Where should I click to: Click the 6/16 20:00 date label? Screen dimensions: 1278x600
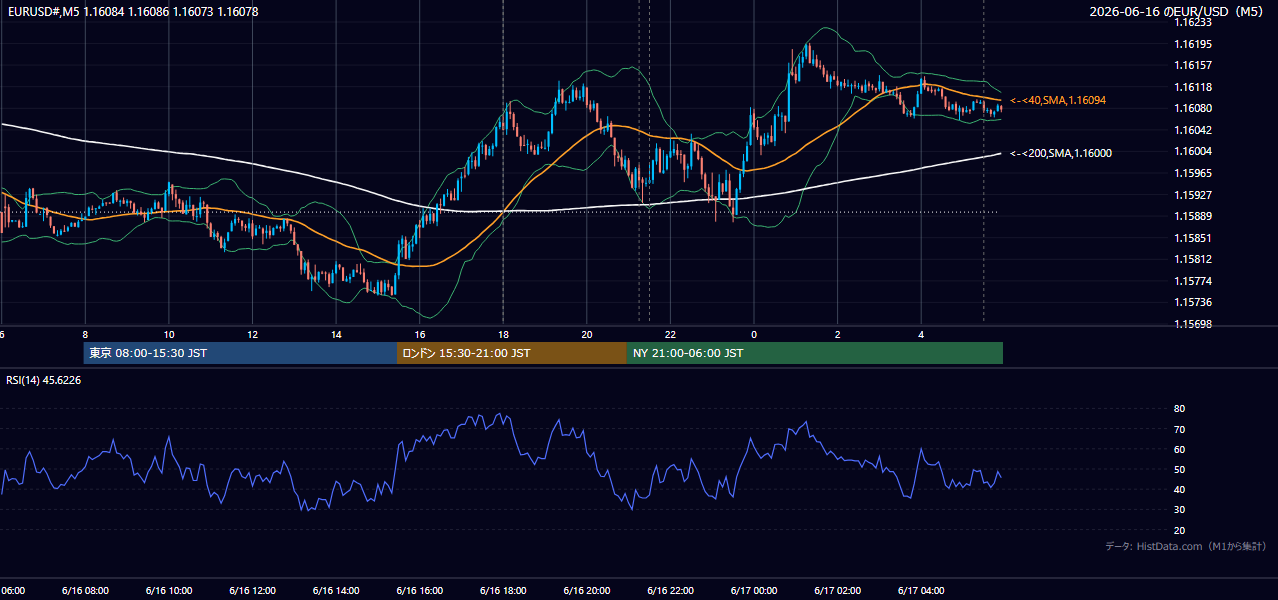tap(587, 590)
